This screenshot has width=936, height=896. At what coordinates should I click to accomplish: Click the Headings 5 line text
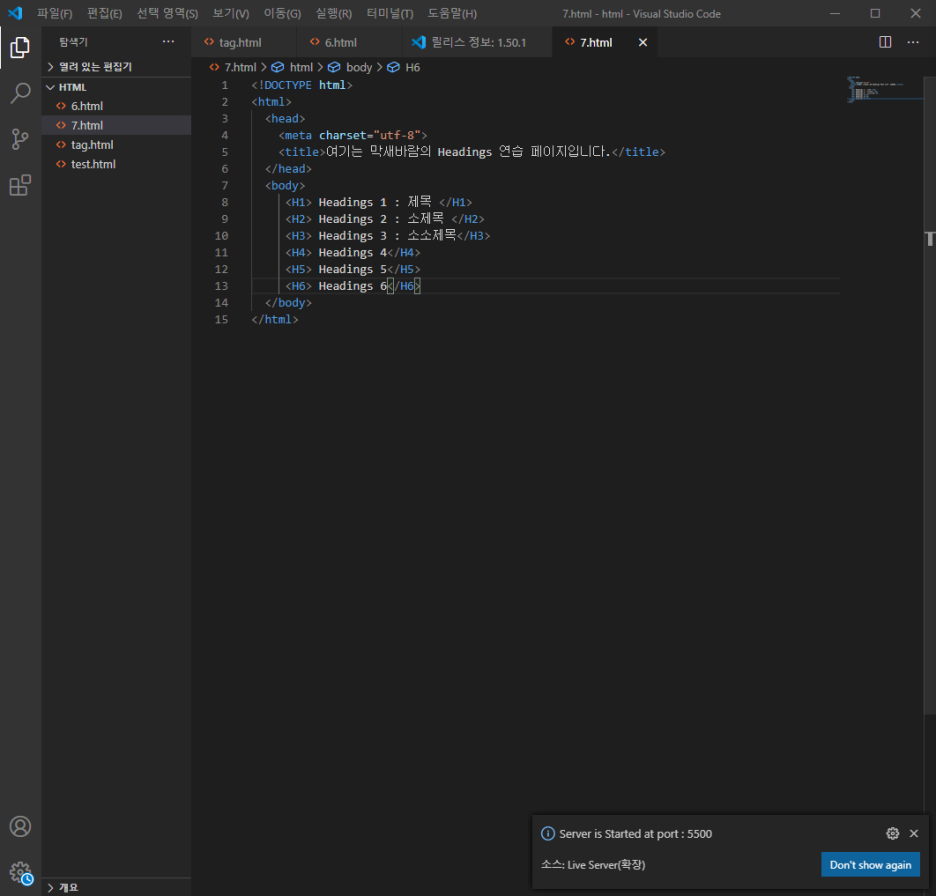coord(353,269)
